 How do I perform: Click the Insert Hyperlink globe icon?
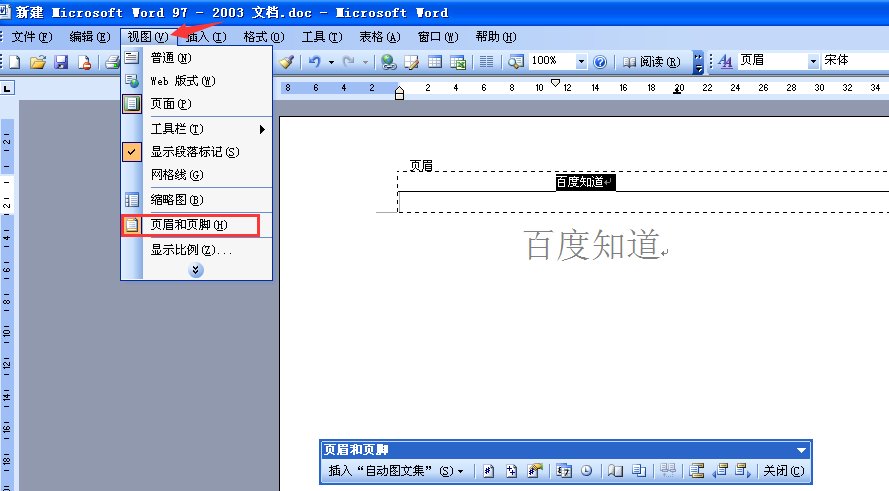388,61
